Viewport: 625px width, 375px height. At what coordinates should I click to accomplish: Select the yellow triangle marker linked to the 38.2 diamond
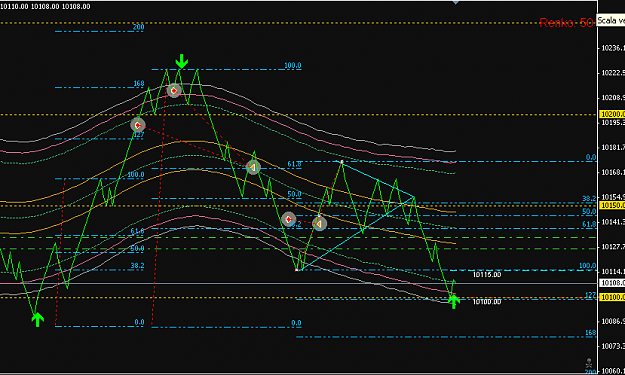319,224
